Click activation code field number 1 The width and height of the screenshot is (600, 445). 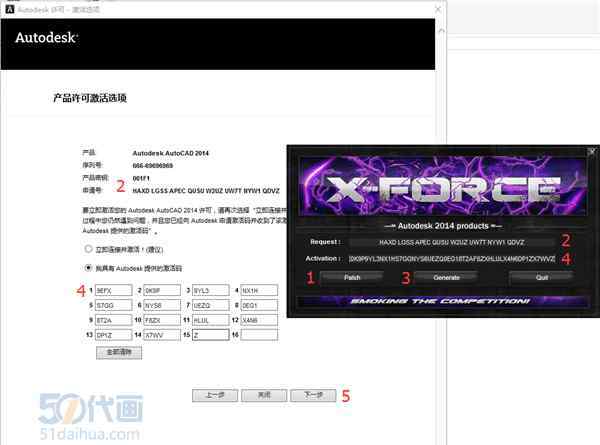[114, 290]
